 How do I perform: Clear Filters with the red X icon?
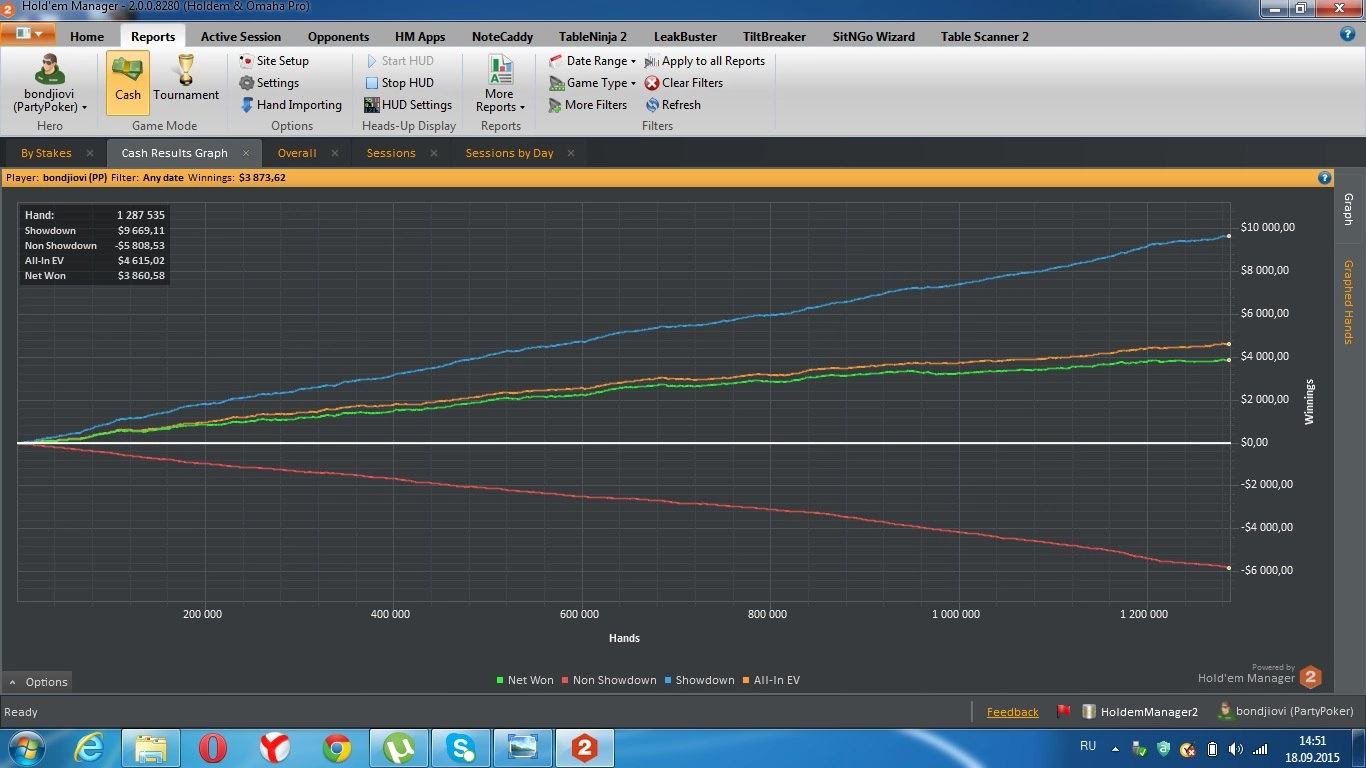(684, 83)
